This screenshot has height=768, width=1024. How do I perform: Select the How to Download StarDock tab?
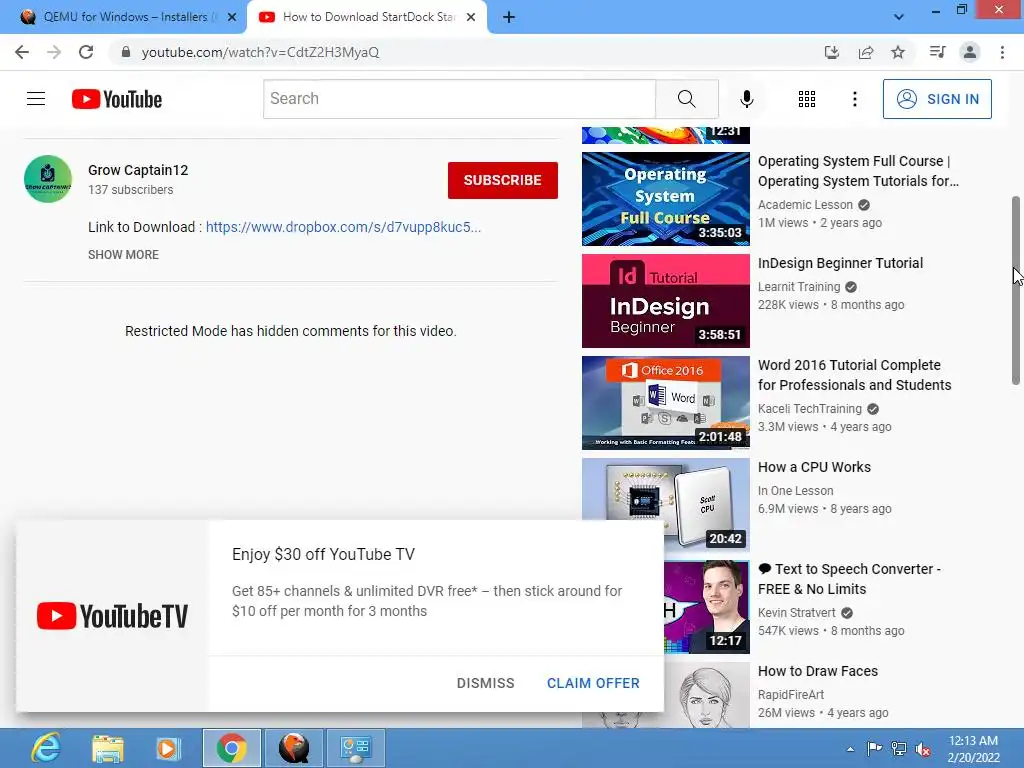click(x=367, y=17)
